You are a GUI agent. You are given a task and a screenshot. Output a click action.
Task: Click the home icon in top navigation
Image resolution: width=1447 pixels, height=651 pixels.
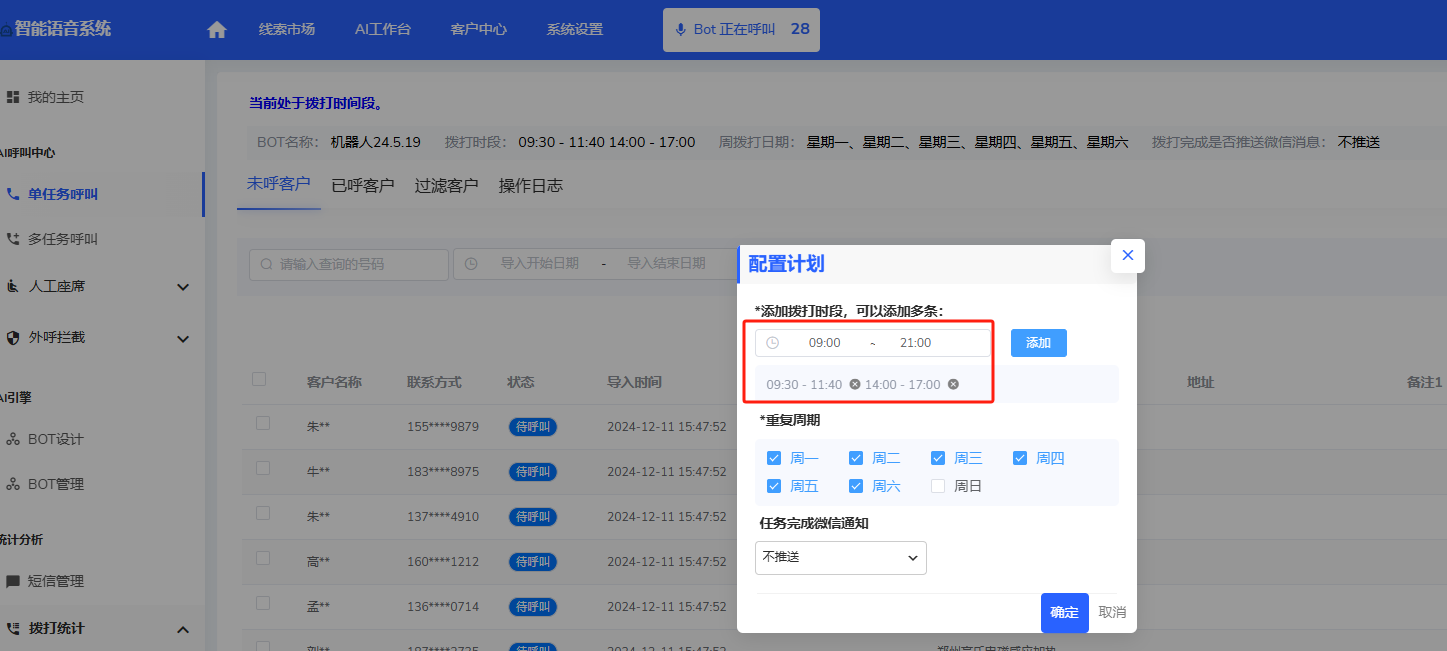(x=217, y=30)
